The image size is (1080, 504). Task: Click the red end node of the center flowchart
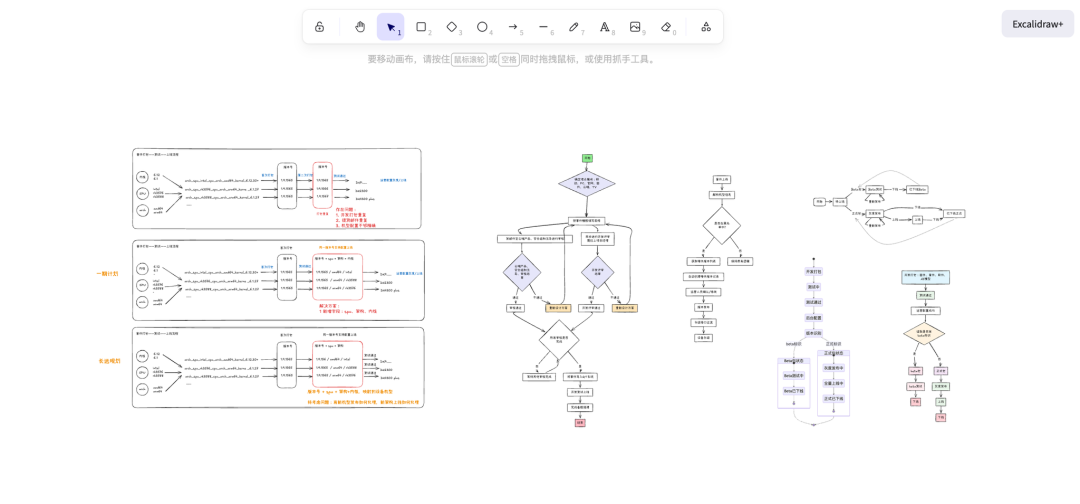[x=580, y=423]
